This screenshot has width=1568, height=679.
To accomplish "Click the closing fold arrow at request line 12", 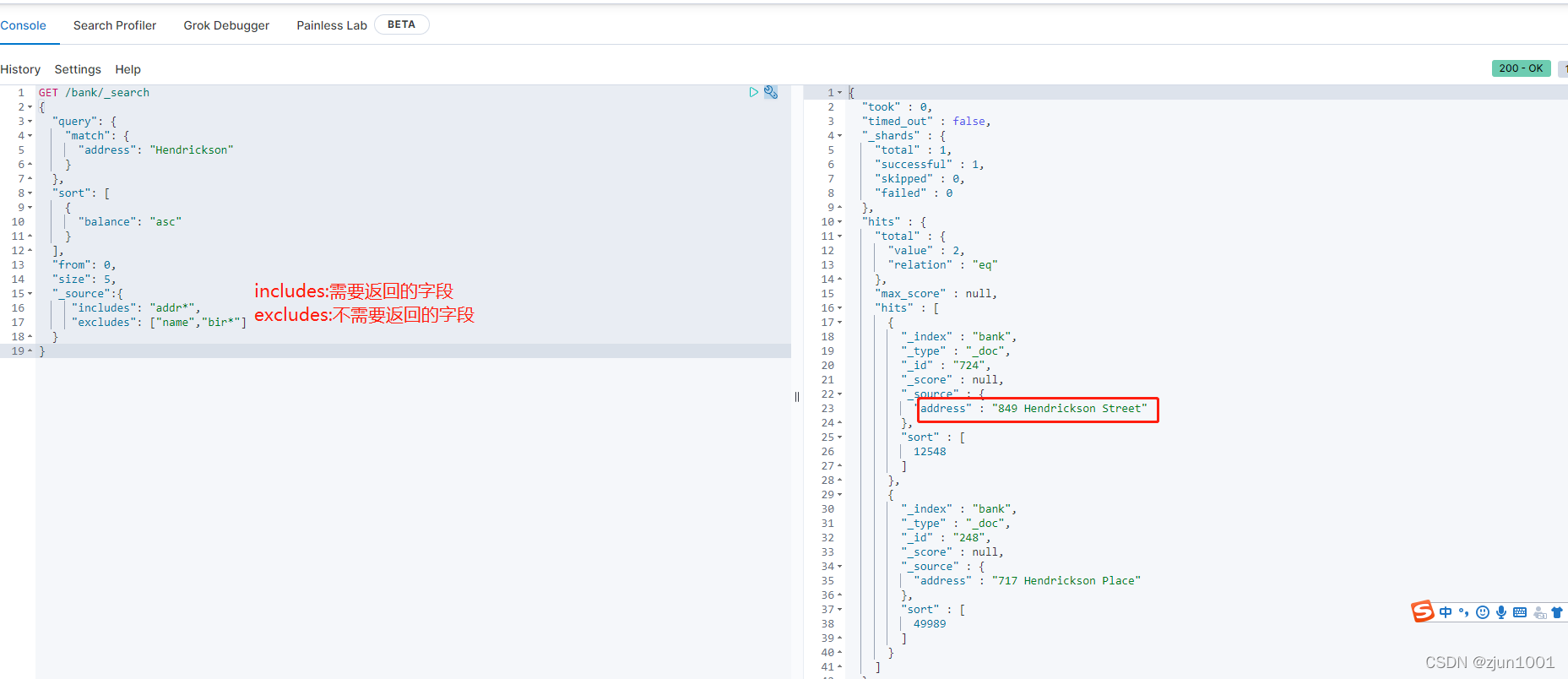I will pos(30,251).
